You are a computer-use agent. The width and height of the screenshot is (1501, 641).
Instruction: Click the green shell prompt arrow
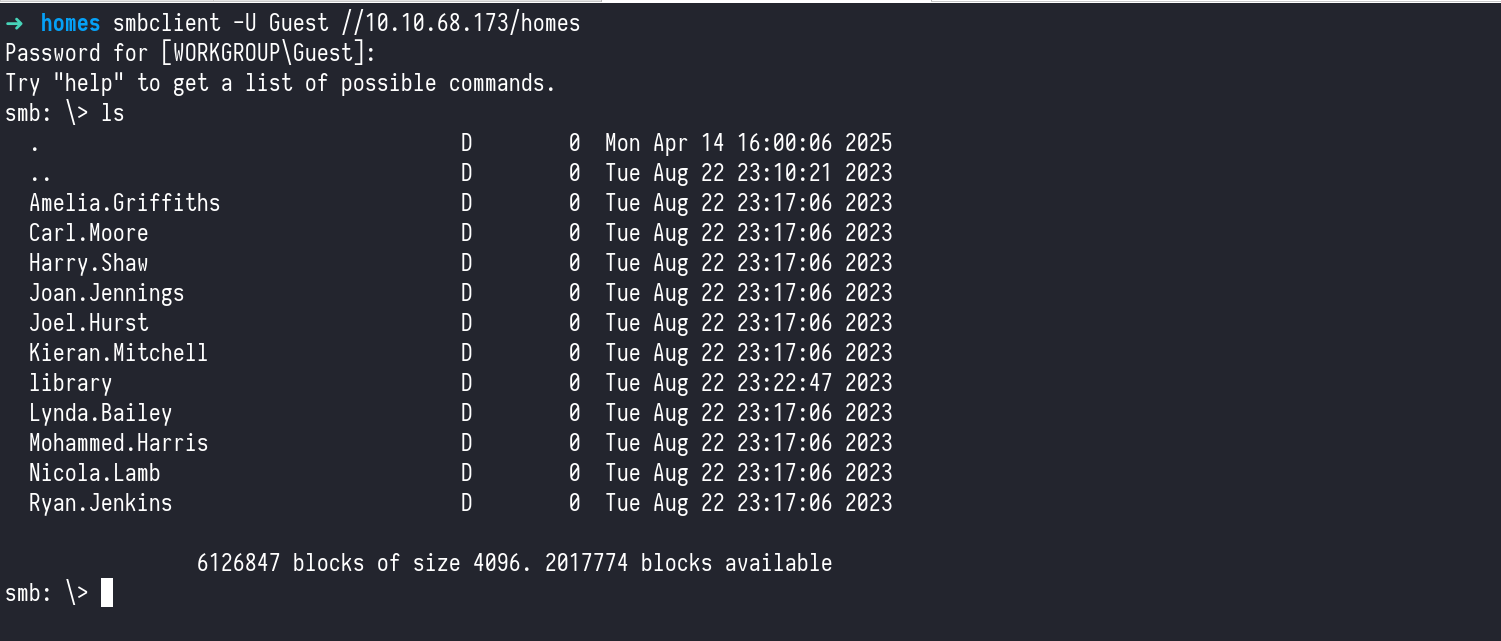coord(14,23)
